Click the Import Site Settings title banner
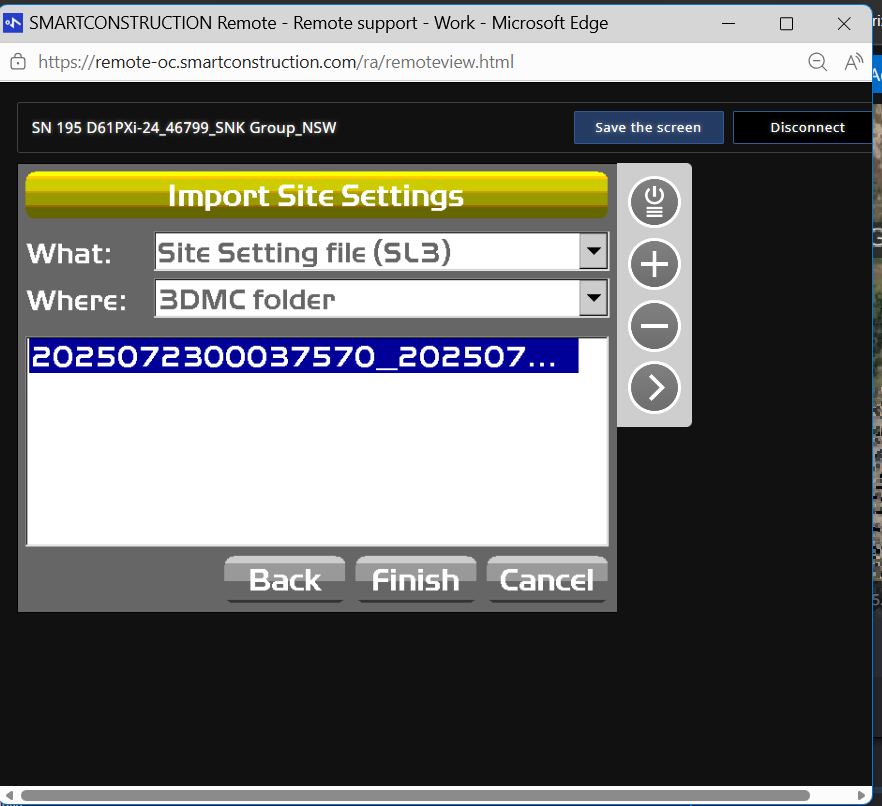 coord(317,195)
